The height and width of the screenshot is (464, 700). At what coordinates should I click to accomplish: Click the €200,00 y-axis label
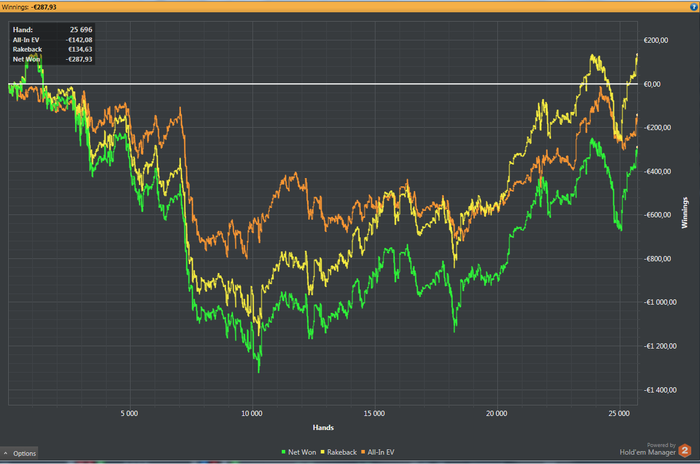pyautogui.click(x=656, y=40)
